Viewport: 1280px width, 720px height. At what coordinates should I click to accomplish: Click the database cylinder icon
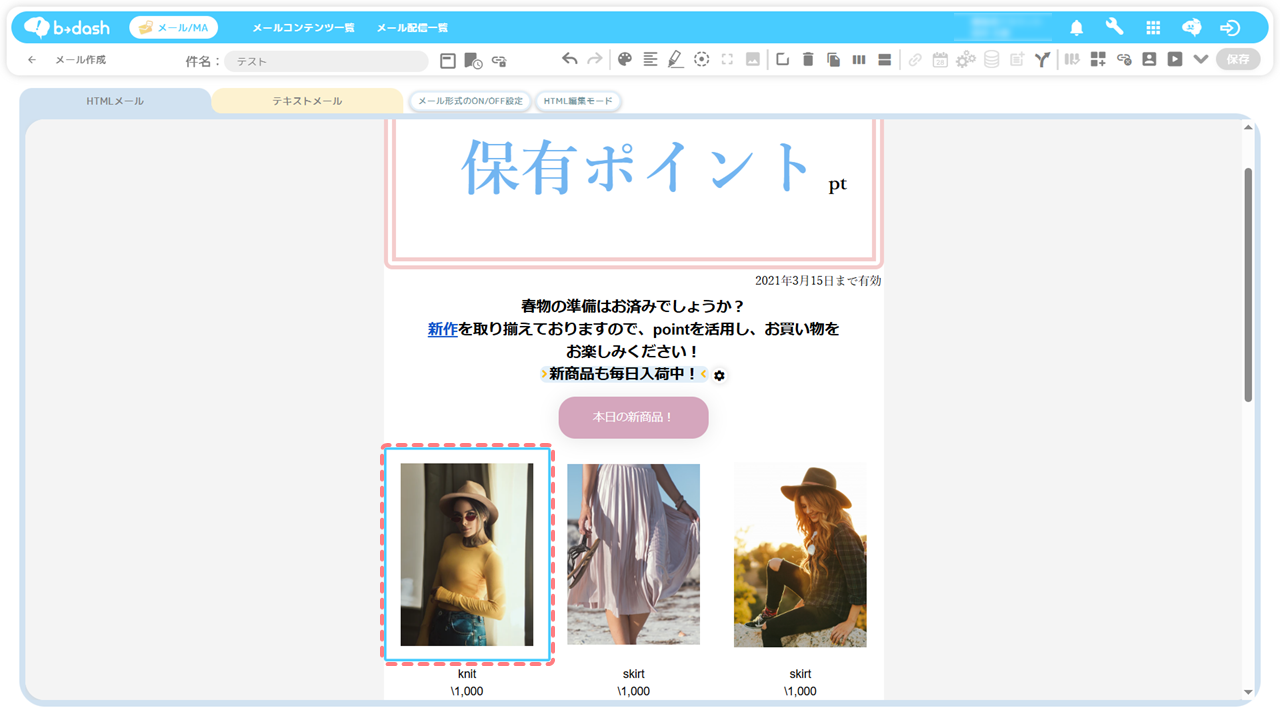click(991, 60)
